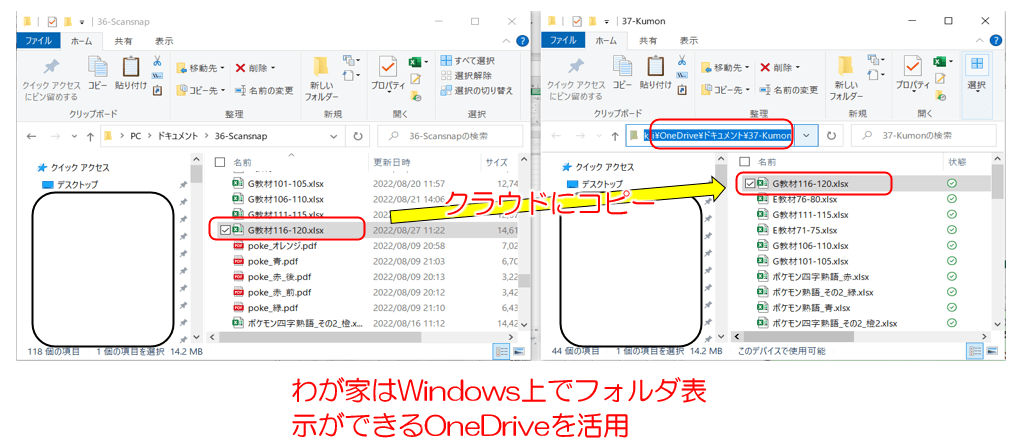This screenshot has width=1017, height=447.
Task: Click the Select button in 37-Kumon ribbon
Action: (976, 73)
